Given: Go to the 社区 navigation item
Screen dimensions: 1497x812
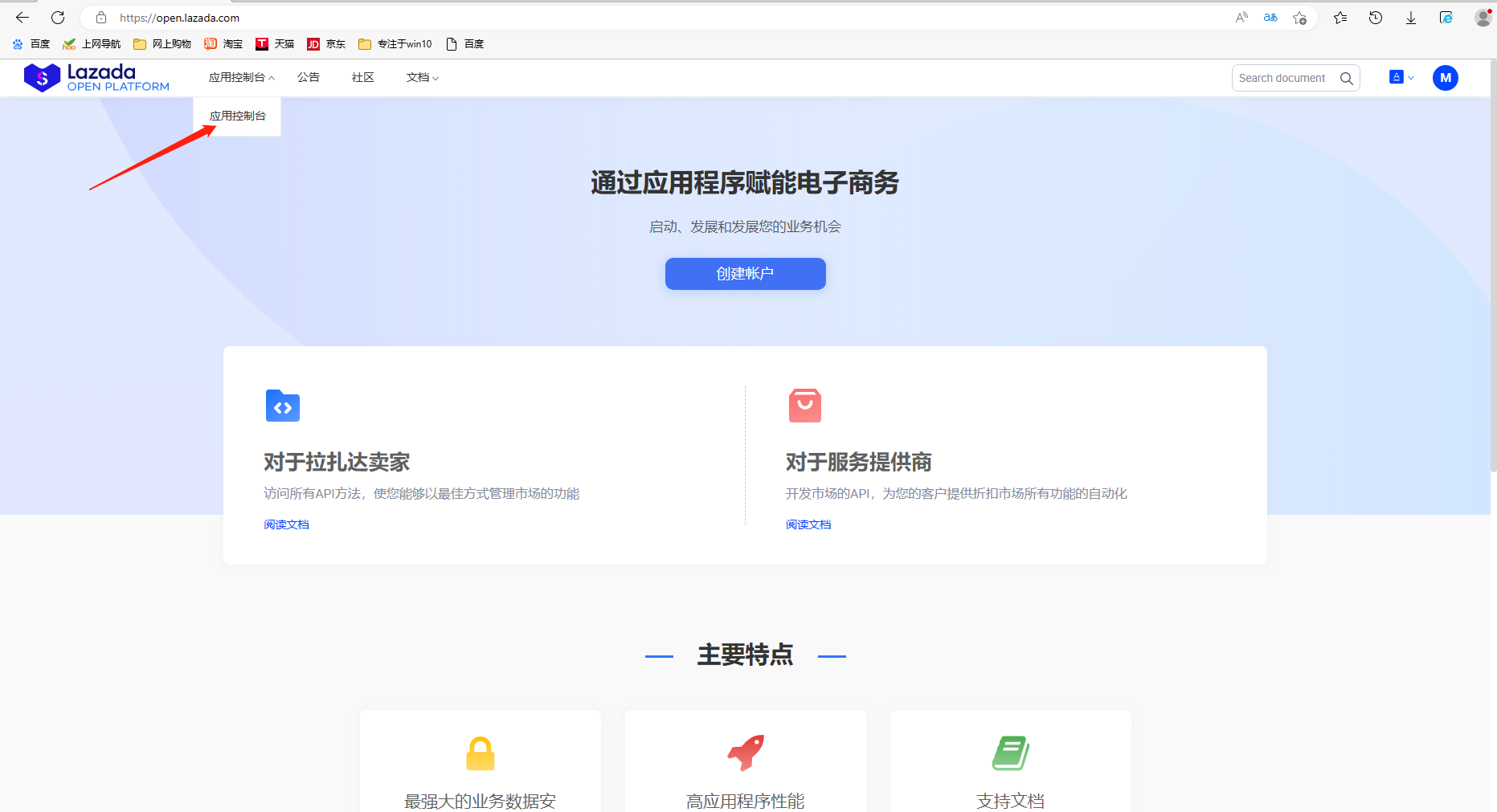Looking at the screenshot, I should pos(362,78).
